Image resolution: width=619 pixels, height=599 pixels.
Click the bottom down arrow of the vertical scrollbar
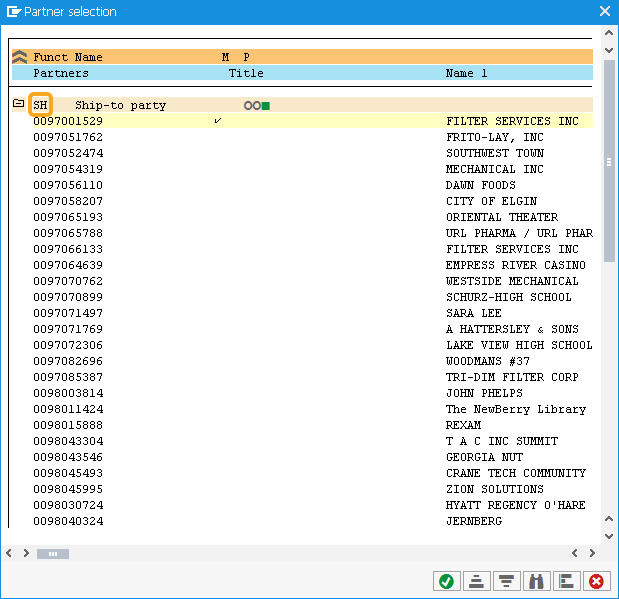click(609, 536)
